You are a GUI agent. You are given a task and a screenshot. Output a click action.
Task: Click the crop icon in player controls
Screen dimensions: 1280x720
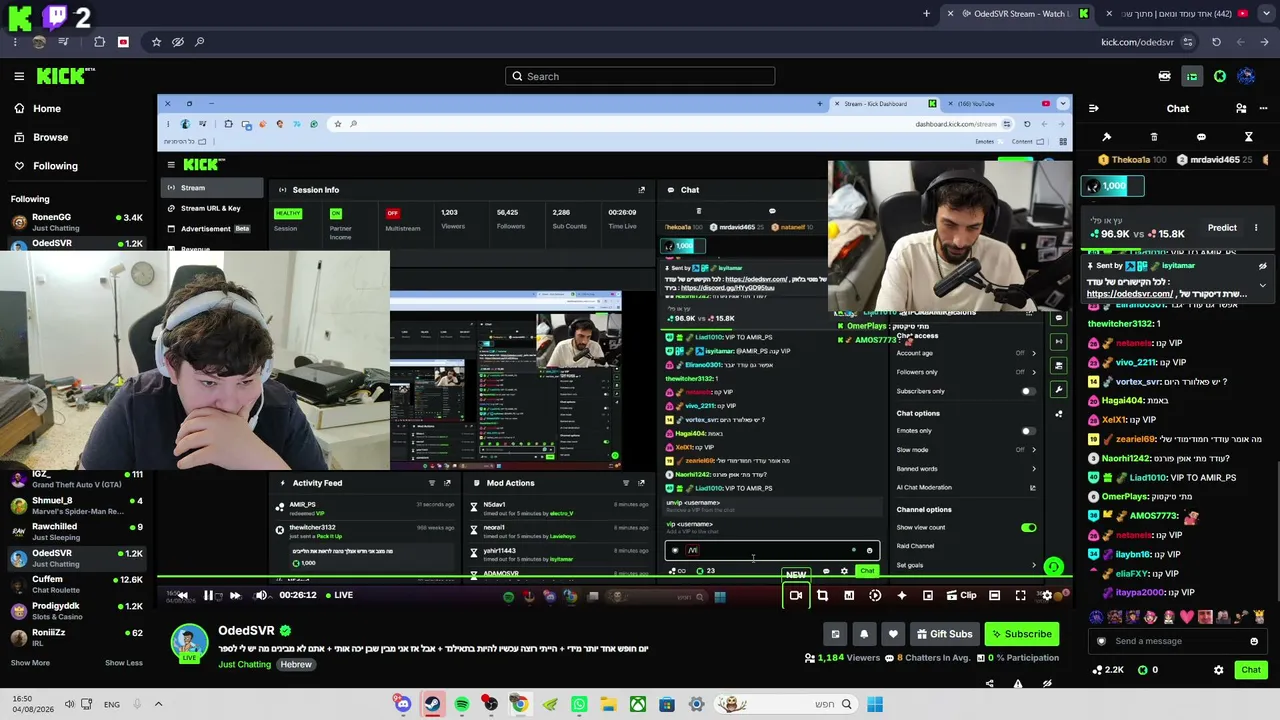[822, 595]
